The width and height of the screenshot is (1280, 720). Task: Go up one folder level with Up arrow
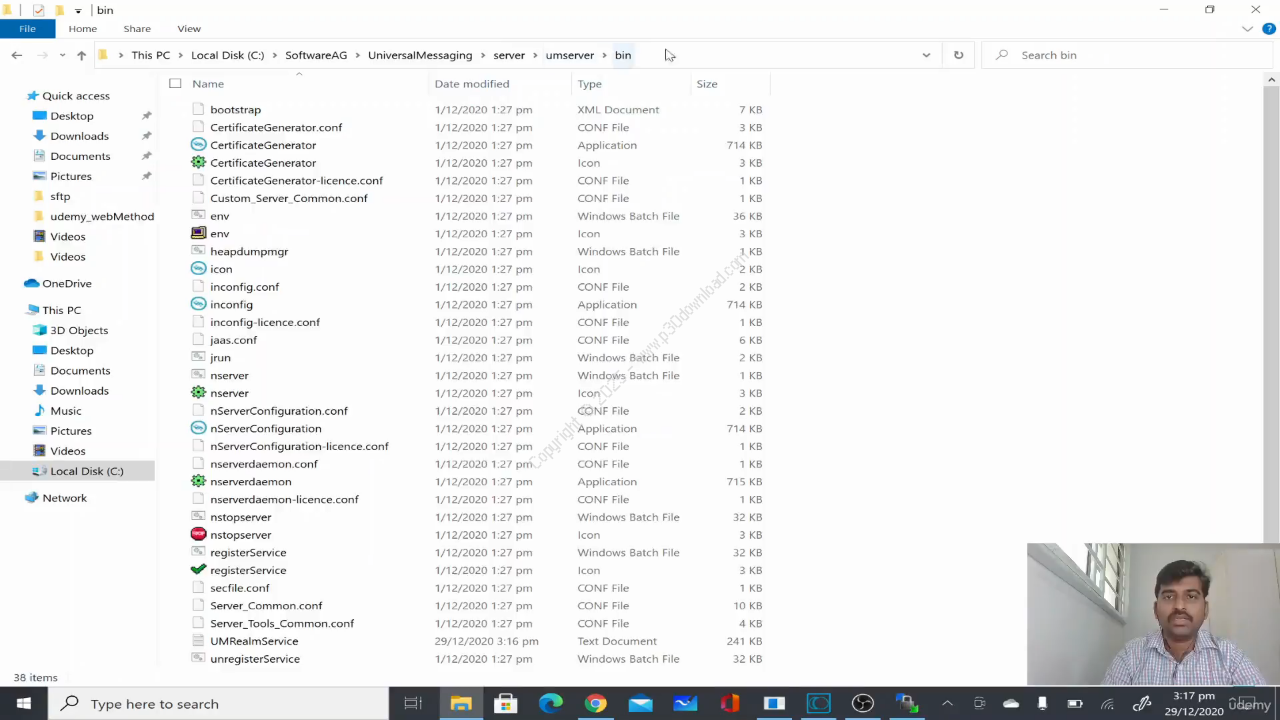tap(81, 55)
